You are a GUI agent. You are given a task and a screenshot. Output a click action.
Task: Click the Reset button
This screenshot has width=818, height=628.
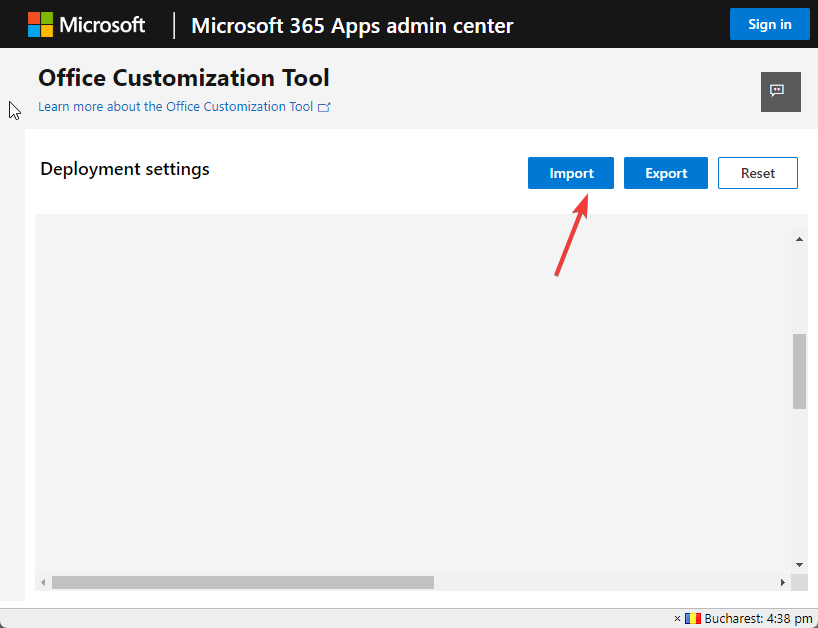click(757, 173)
